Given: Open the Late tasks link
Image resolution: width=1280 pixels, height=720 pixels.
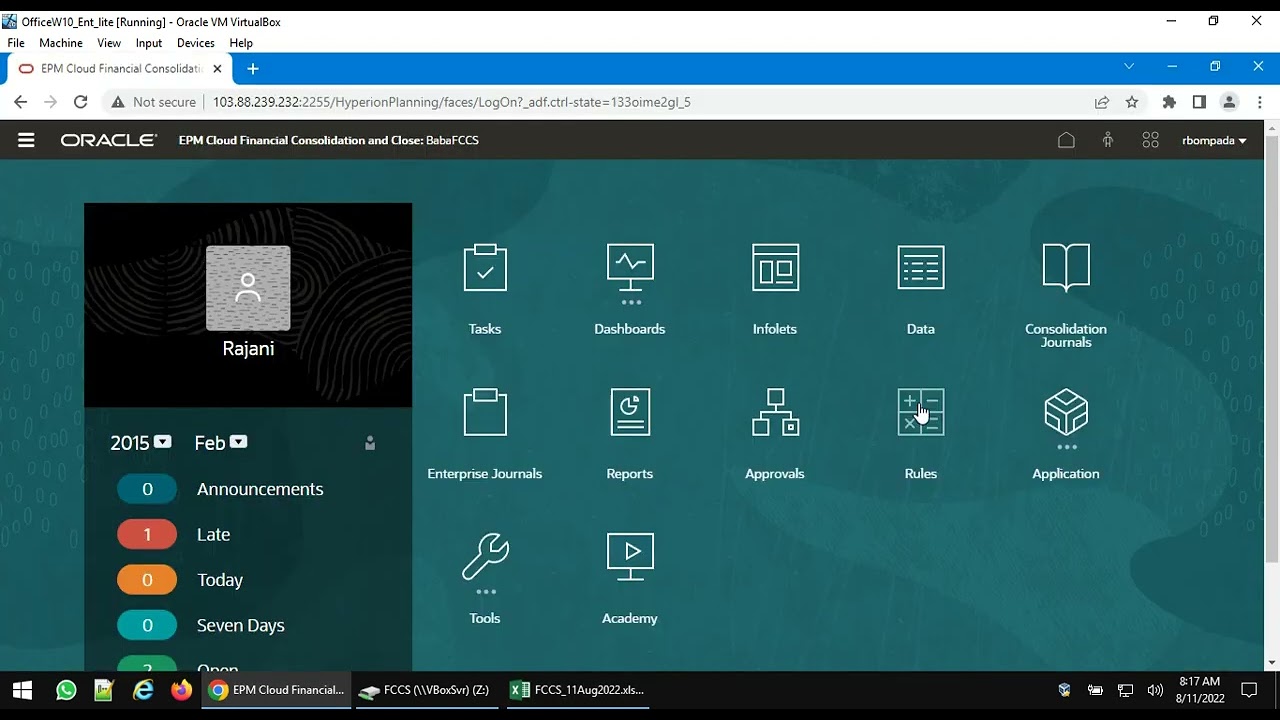Looking at the screenshot, I should [214, 534].
